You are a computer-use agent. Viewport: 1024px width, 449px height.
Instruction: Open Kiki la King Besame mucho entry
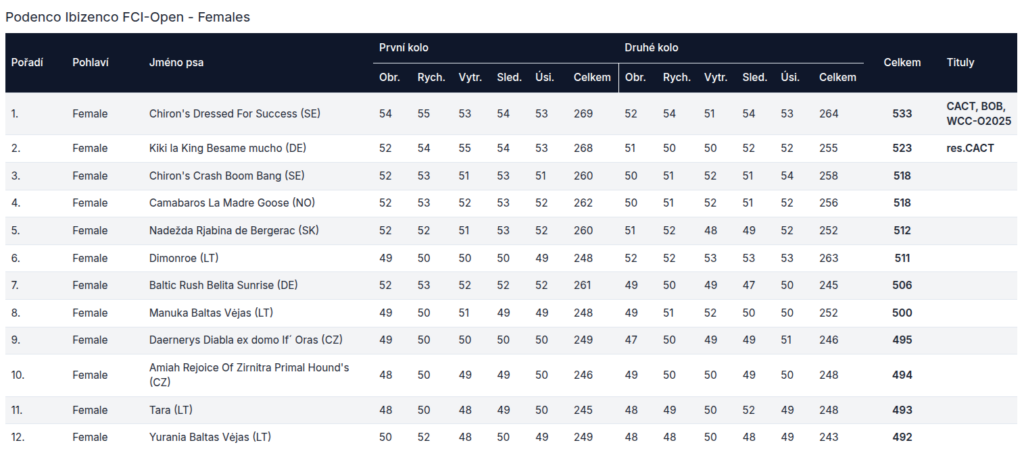tap(227, 148)
